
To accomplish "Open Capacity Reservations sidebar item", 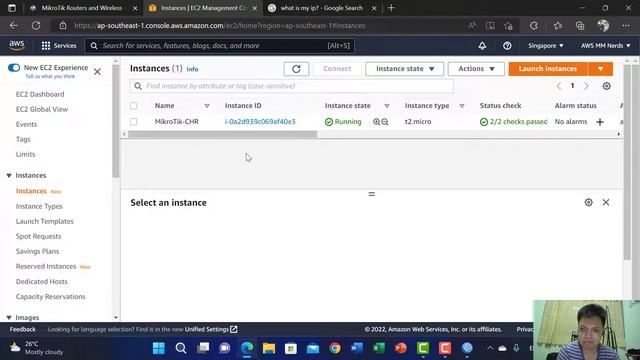I will [x=51, y=297].
